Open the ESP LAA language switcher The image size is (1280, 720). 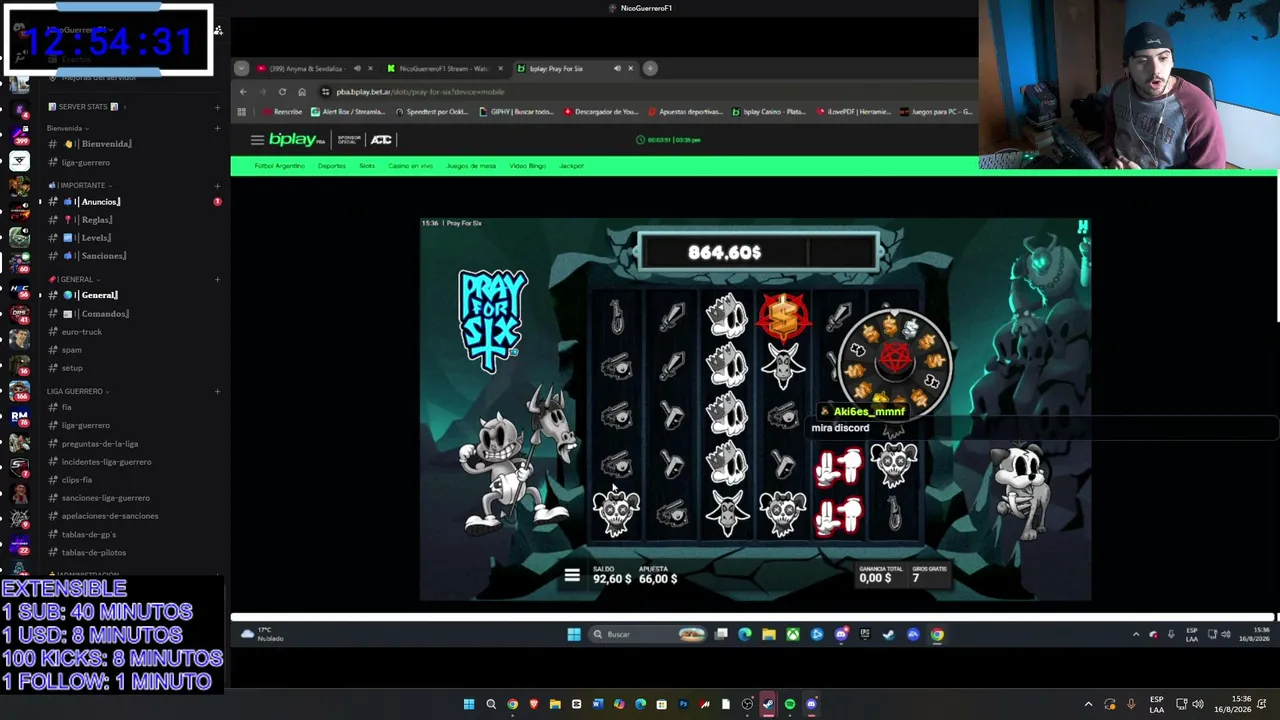(1157, 704)
